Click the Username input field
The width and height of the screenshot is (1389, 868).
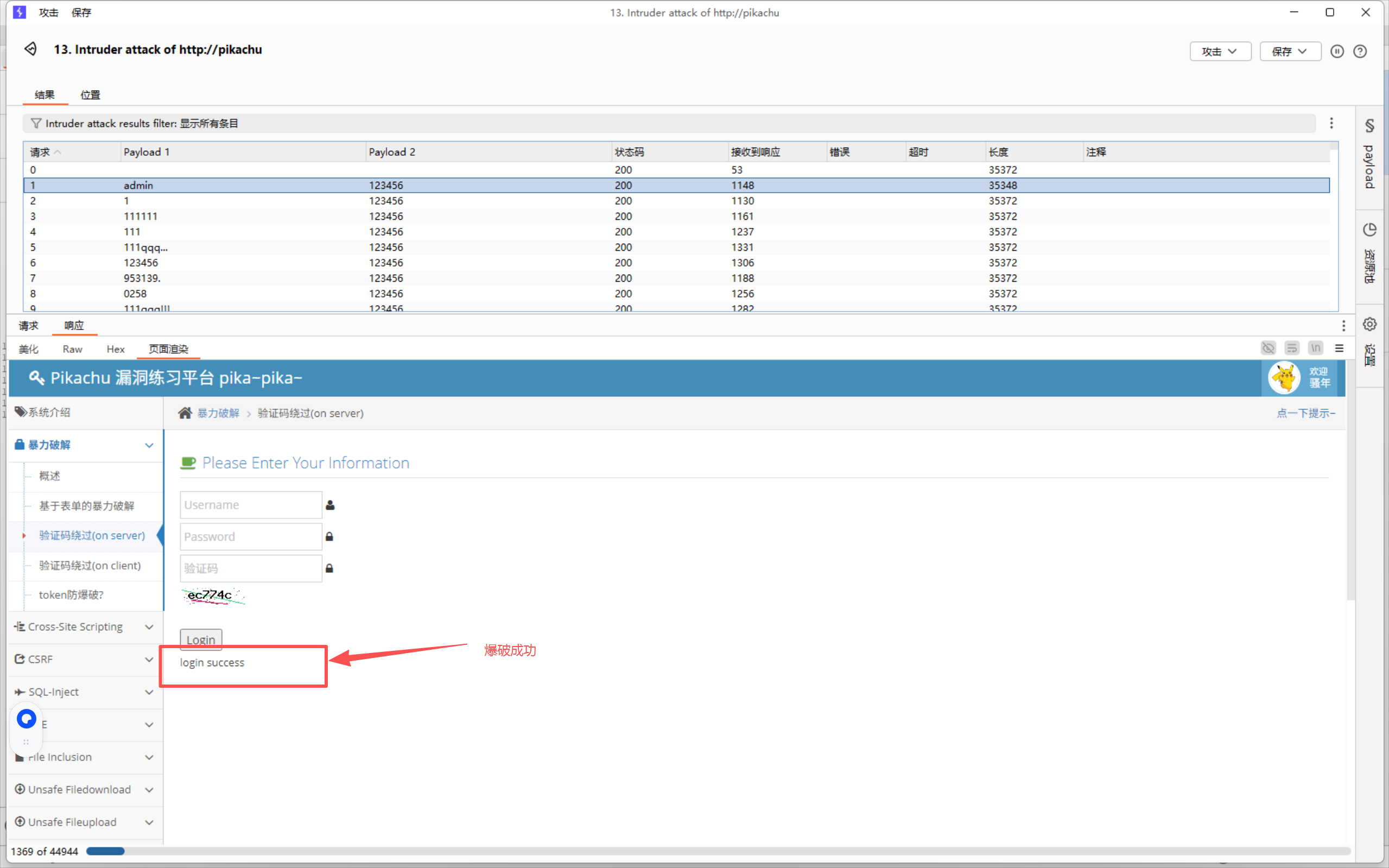click(251, 505)
